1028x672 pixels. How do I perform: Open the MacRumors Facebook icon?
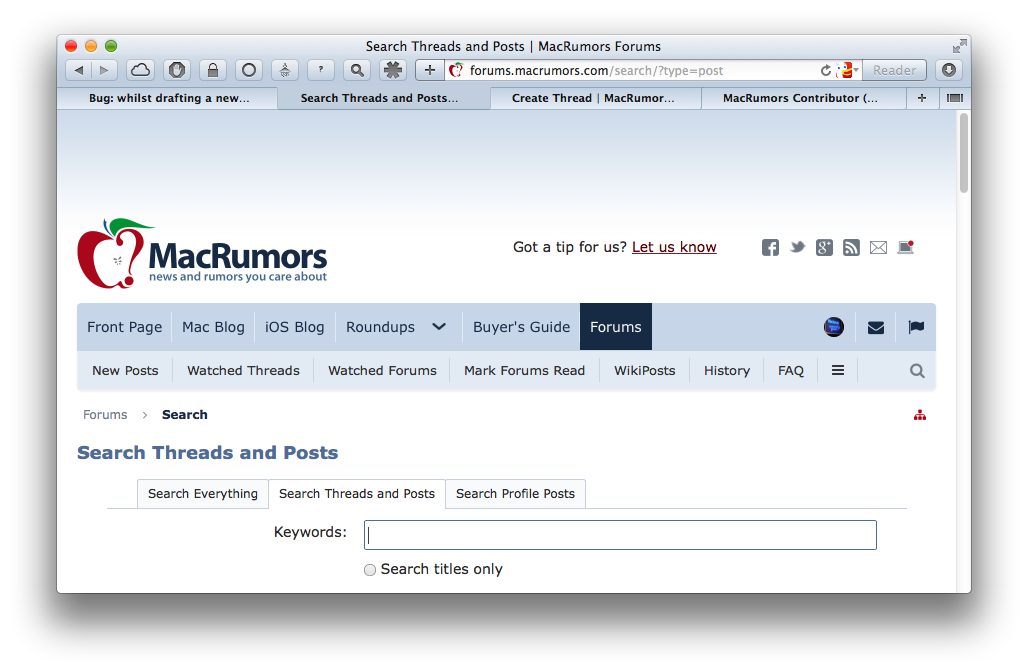click(770, 247)
